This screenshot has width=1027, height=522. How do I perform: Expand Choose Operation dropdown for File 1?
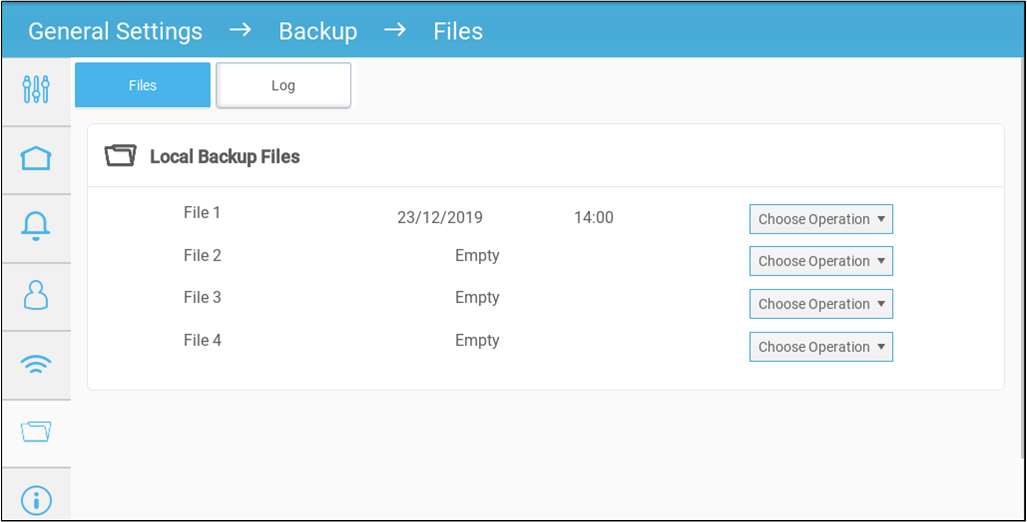(821, 219)
